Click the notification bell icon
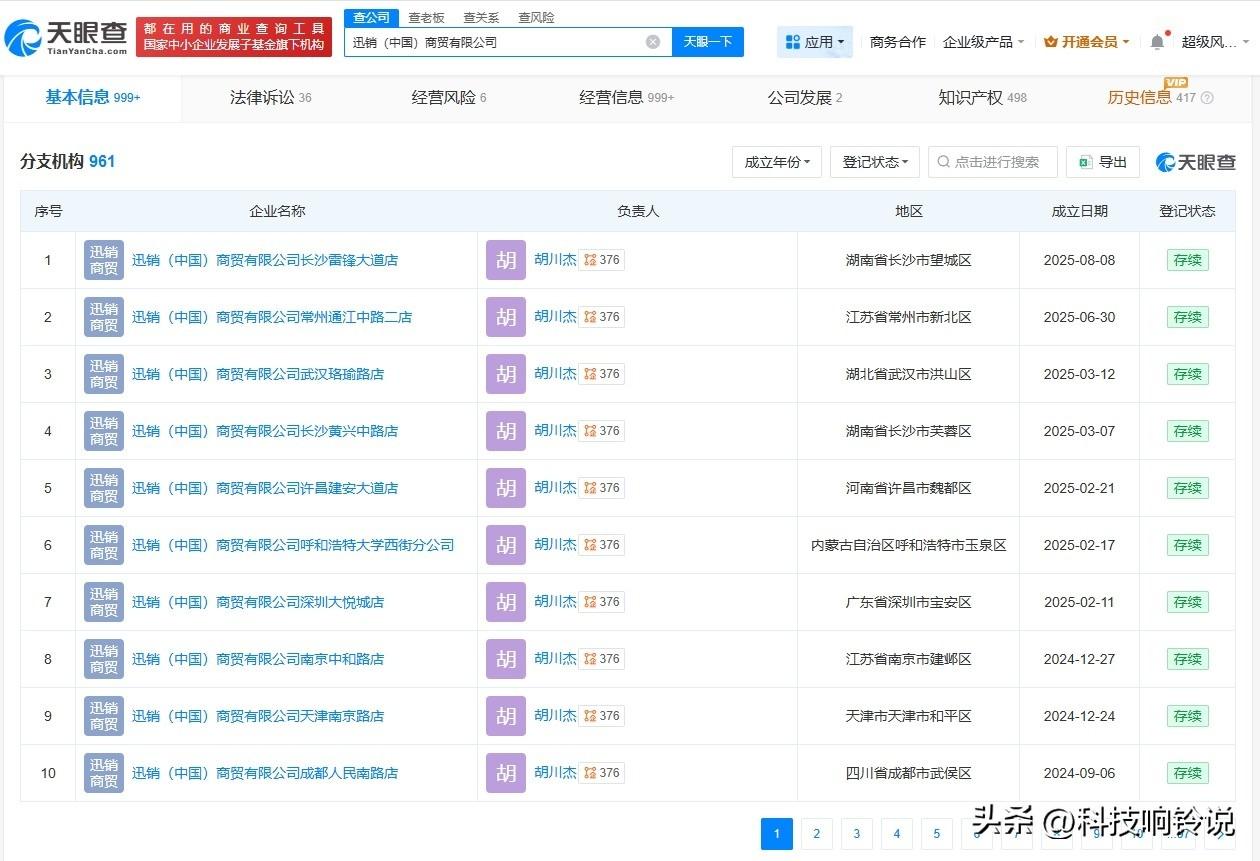 (x=1157, y=42)
